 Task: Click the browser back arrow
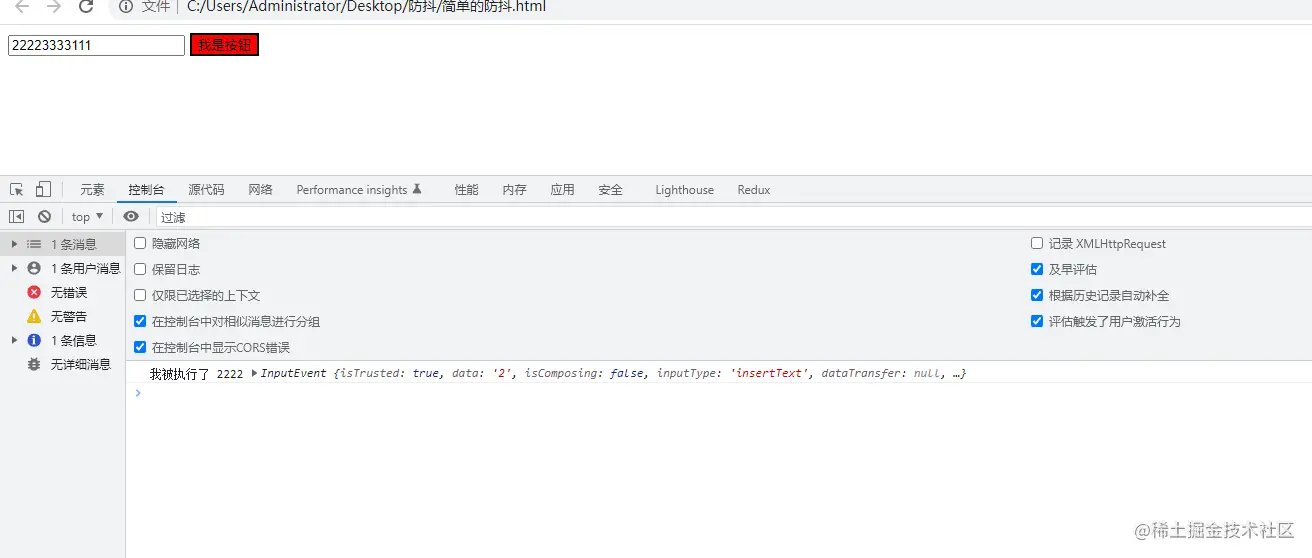pyautogui.click(x=22, y=7)
